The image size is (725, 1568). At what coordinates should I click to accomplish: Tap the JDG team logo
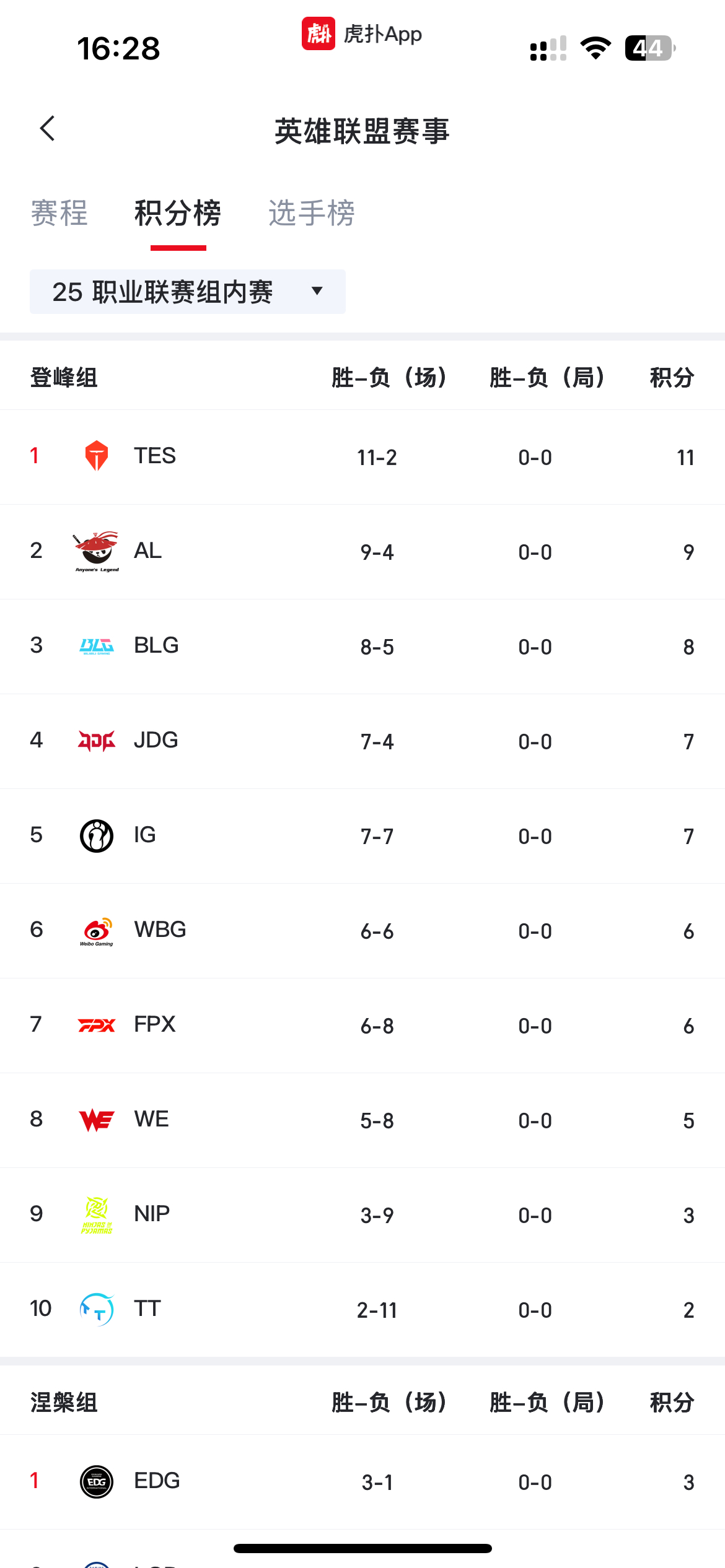tap(97, 741)
